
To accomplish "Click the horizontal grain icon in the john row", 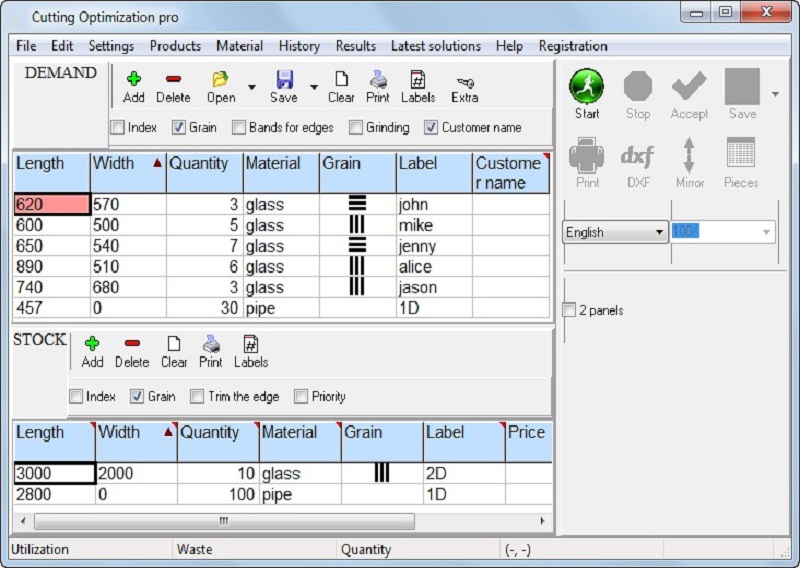I will [357, 204].
